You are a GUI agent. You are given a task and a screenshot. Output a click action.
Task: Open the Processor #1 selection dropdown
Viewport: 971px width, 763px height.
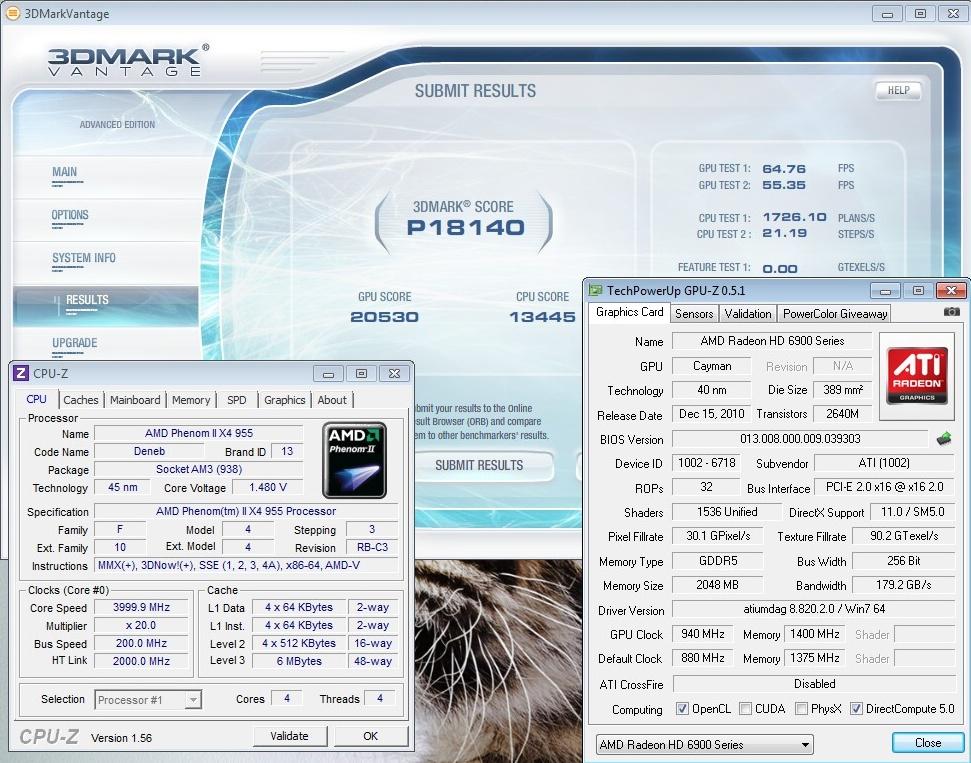point(148,700)
